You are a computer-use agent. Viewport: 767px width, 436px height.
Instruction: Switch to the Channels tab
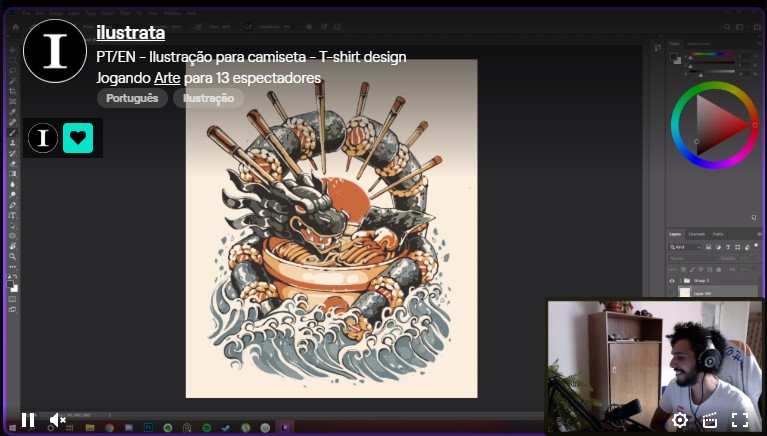pyautogui.click(x=697, y=234)
